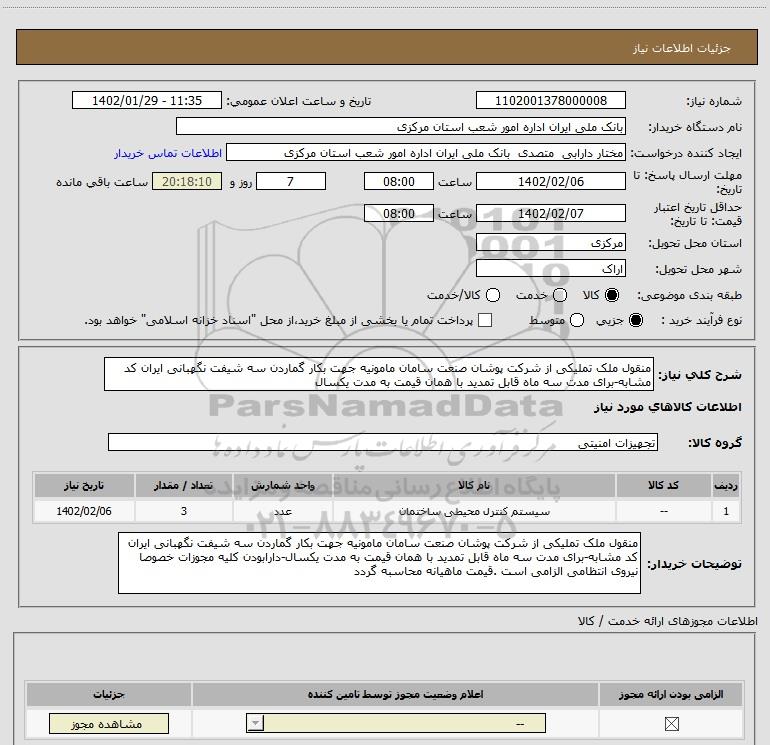Open the اطلاعات تماس خریدار link
The width and height of the screenshot is (770, 745).
click(x=168, y=153)
